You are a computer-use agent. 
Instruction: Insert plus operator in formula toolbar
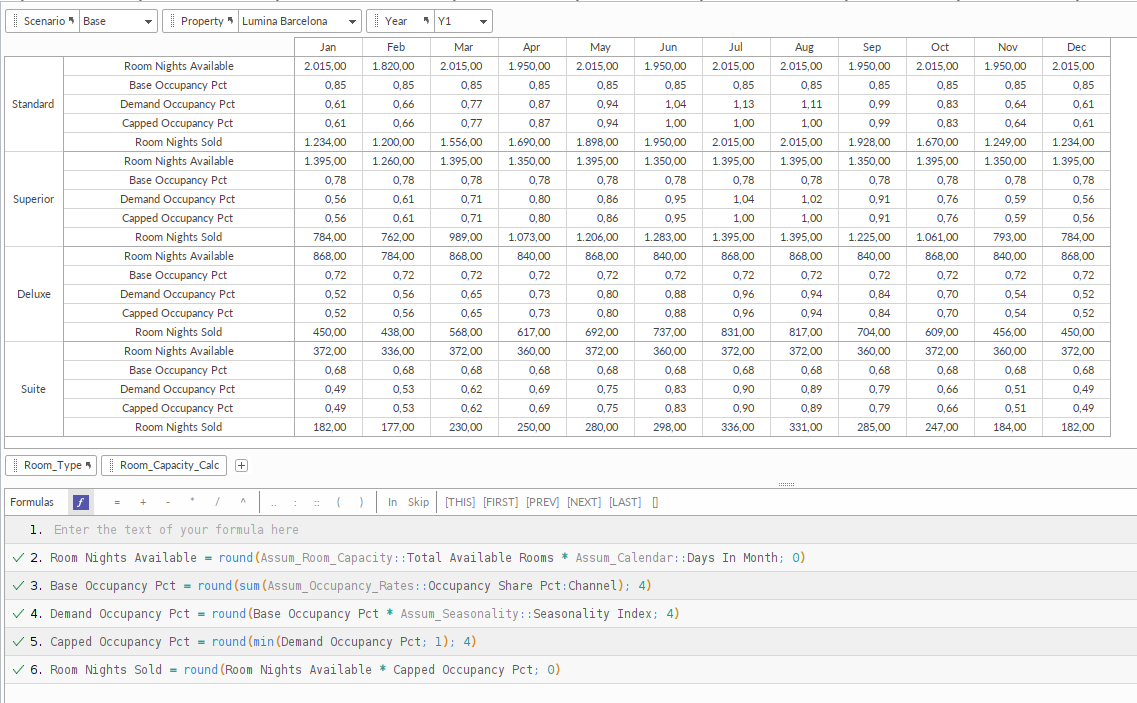point(143,502)
